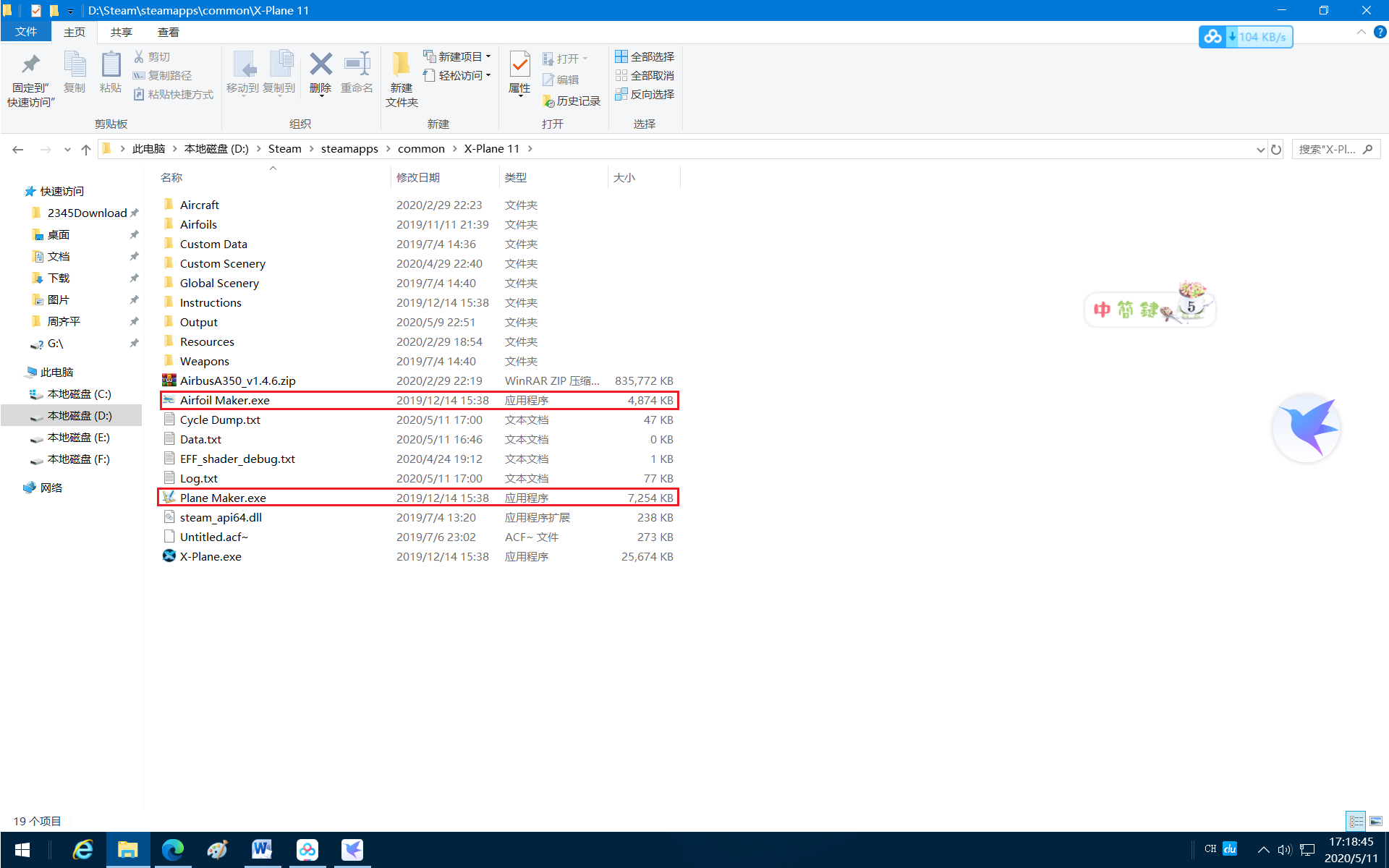Select Local Disk (C:) in sidebar
This screenshot has width=1389, height=868.
point(79,393)
